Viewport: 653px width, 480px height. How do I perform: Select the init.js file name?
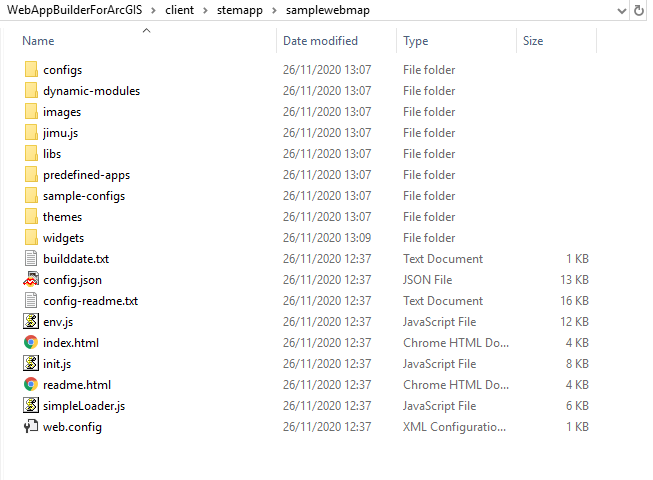tap(57, 364)
